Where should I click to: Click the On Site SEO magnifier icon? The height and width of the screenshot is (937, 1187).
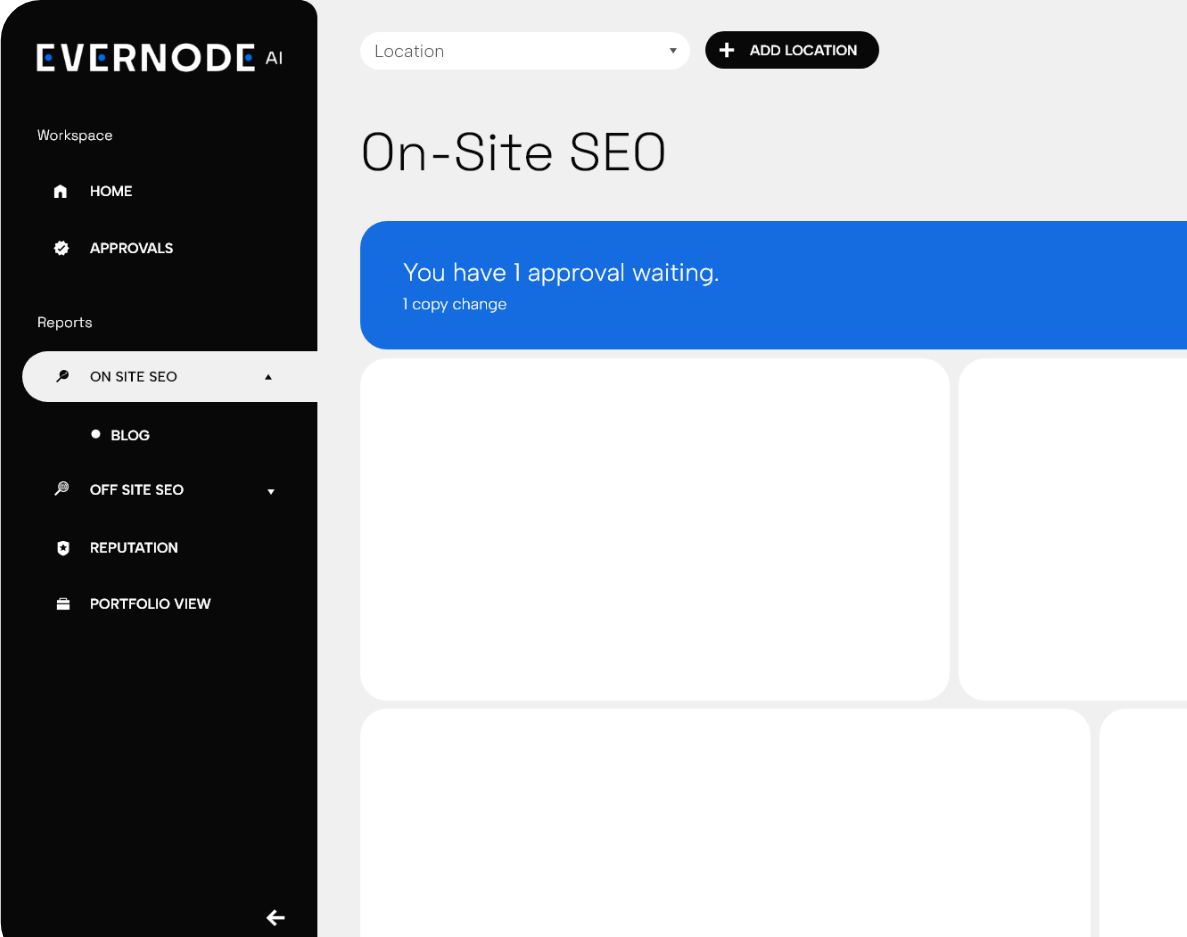(62, 377)
